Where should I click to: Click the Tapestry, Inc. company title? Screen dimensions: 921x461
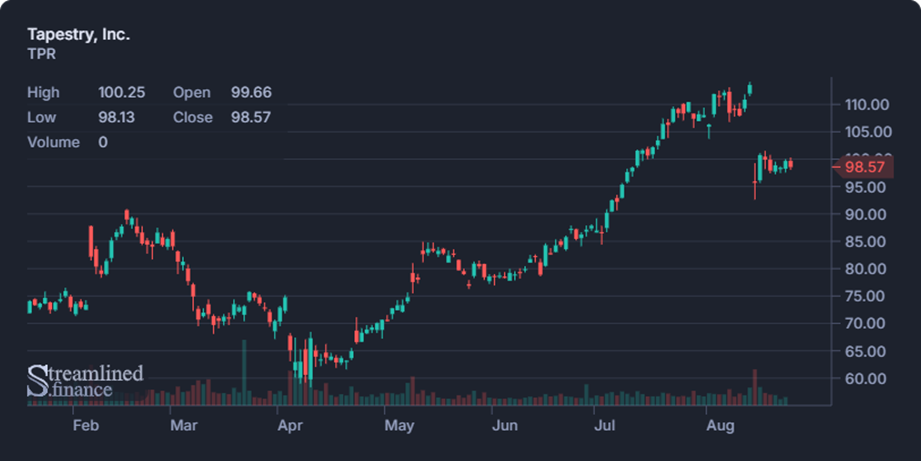(x=79, y=35)
